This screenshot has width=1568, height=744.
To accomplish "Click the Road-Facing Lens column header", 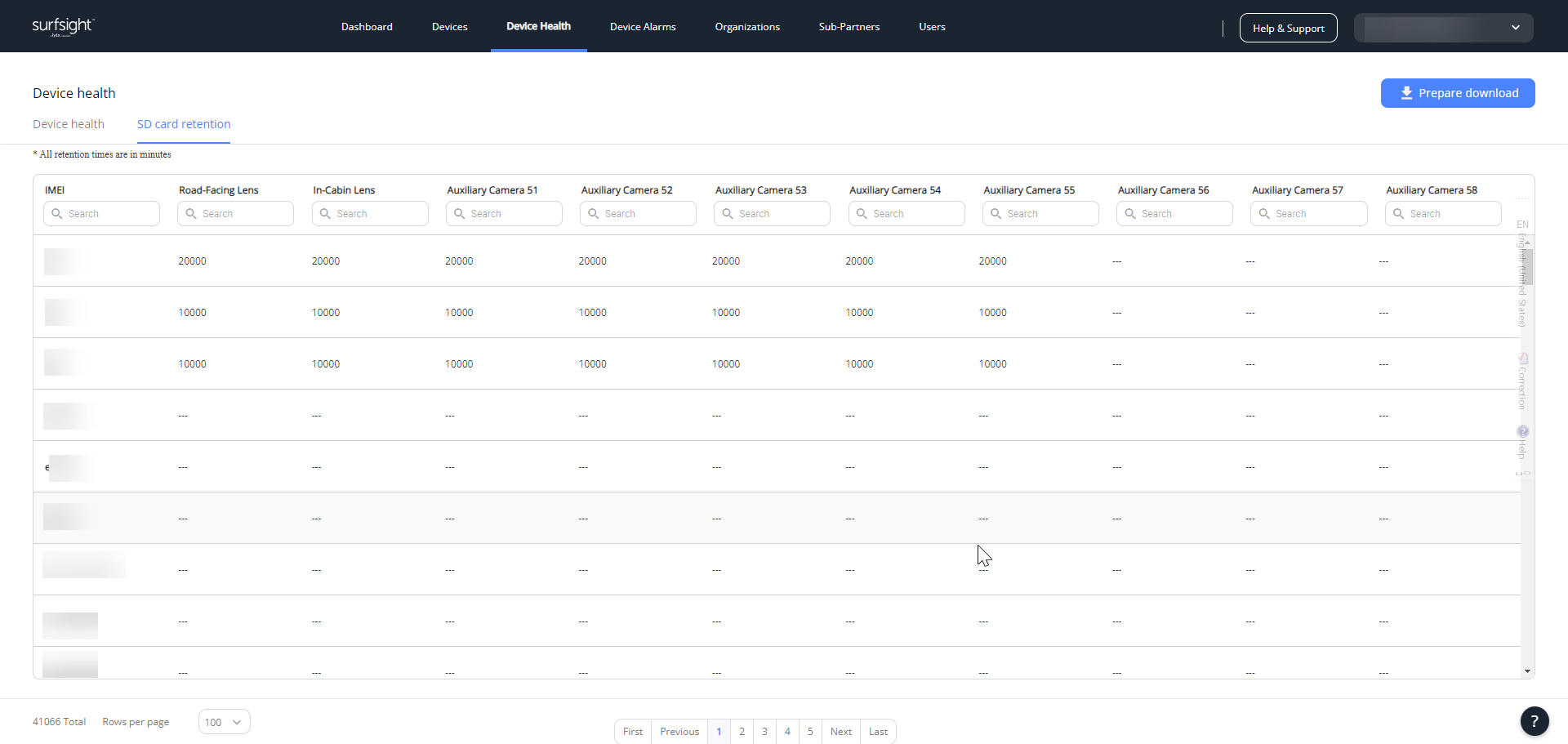I will (219, 190).
